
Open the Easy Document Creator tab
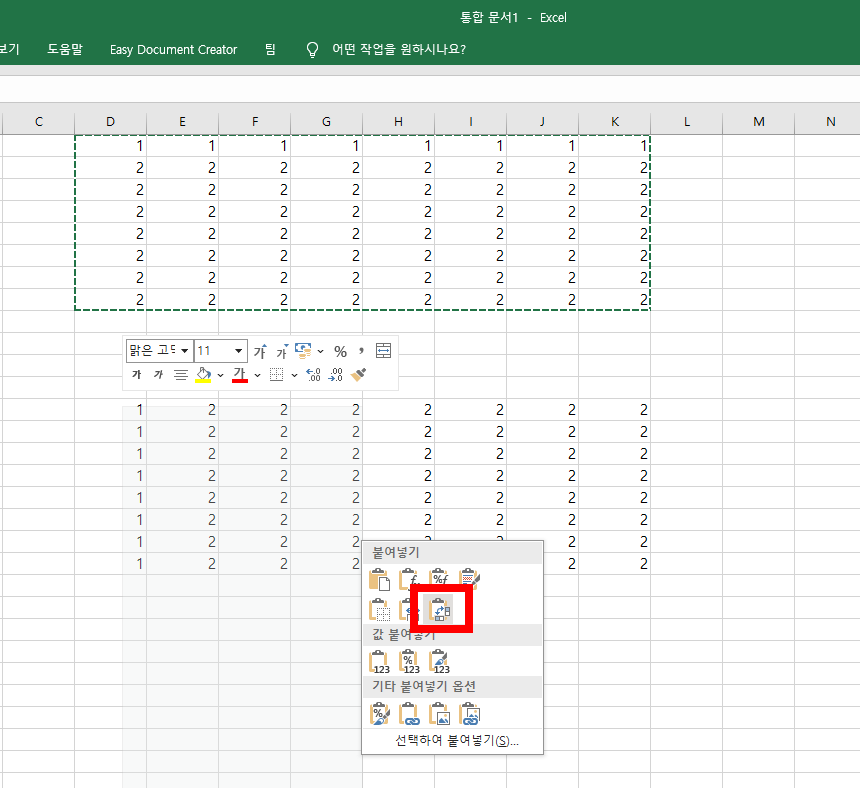pyautogui.click(x=173, y=50)
